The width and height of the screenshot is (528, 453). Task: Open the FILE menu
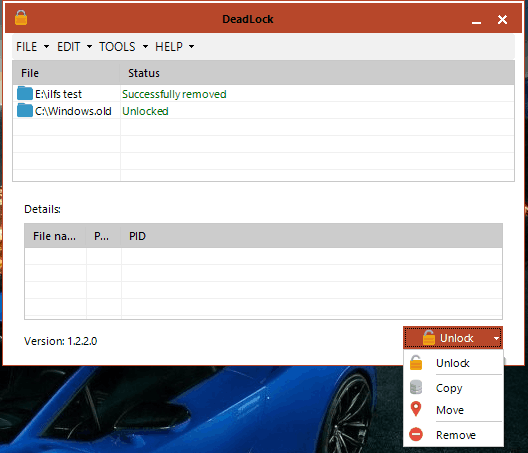point(32,46)
